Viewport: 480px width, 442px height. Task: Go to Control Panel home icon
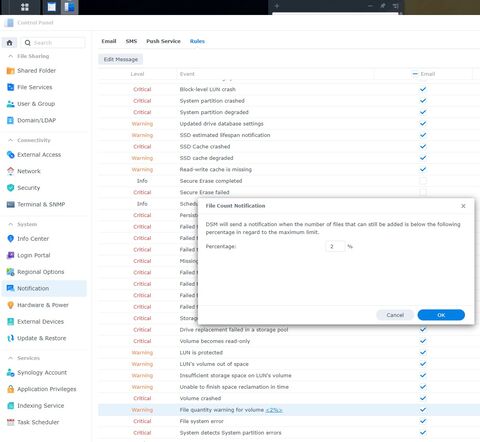(9, 43)
